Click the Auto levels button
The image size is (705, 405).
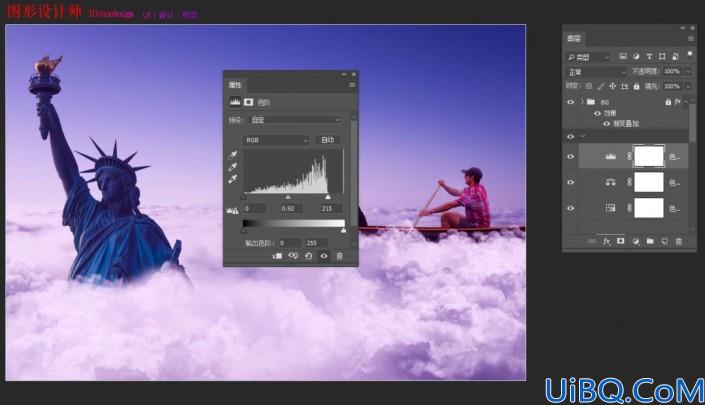327,140
